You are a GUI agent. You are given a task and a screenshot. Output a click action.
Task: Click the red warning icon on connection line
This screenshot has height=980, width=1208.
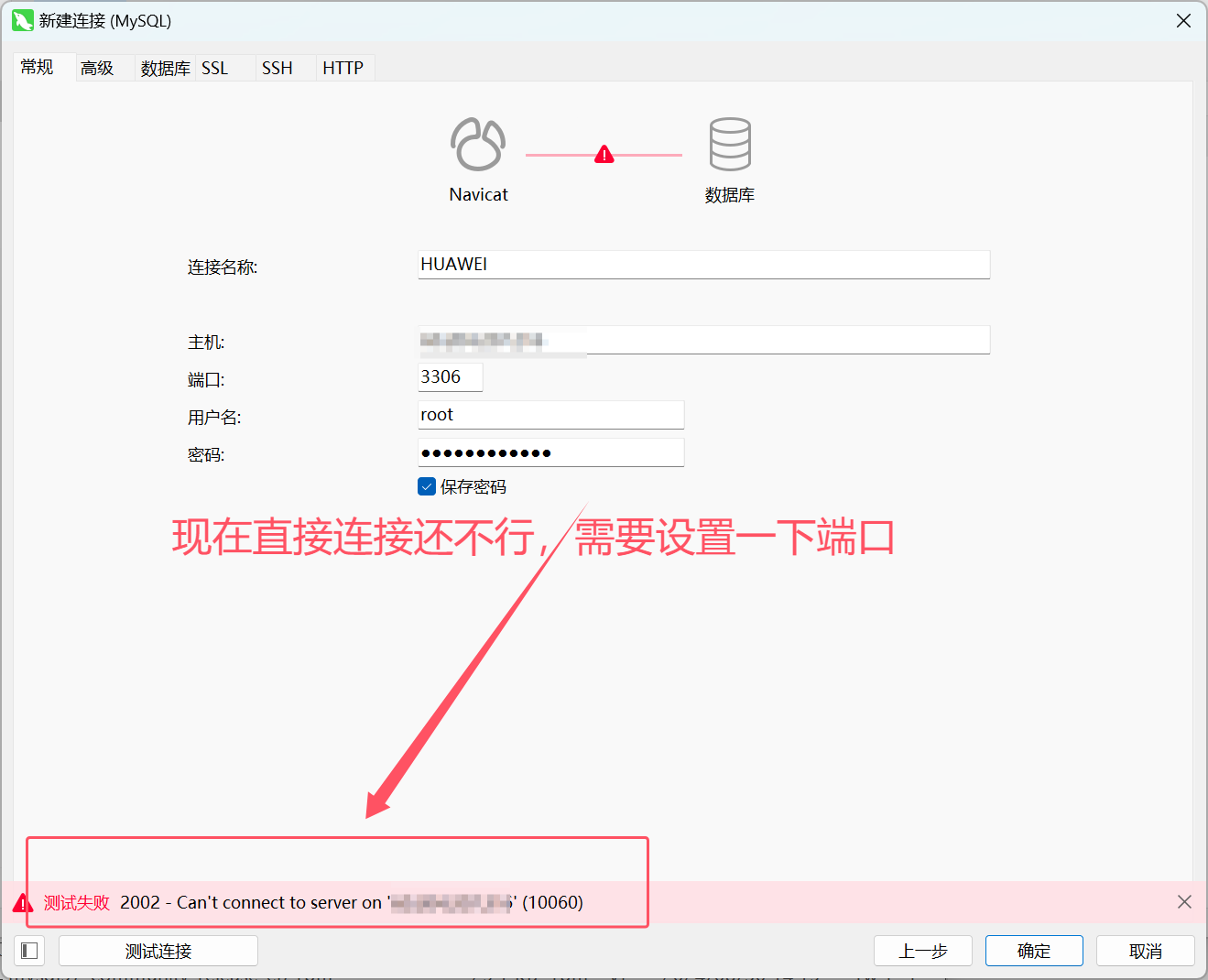tap(604, 155)
